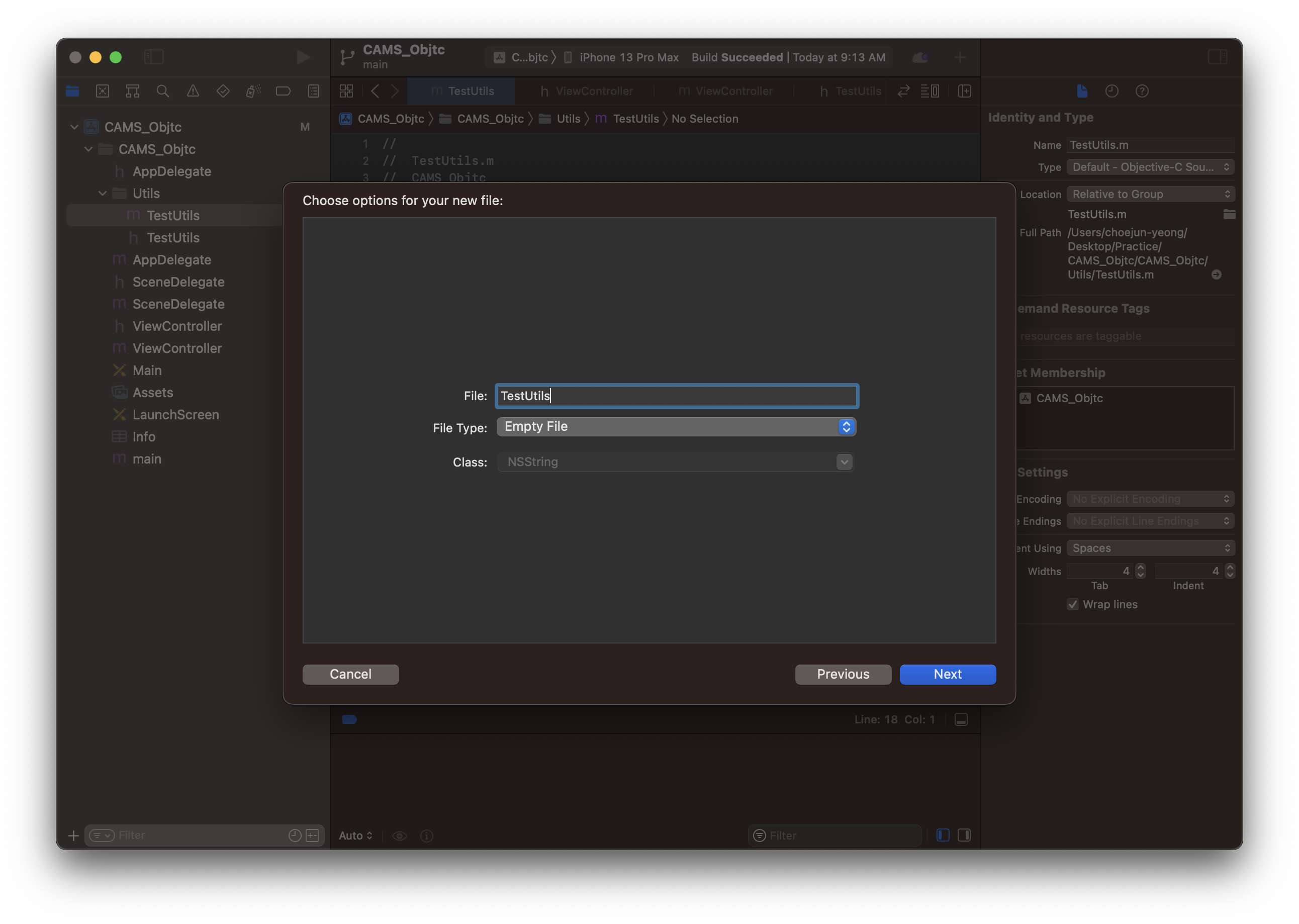Click the Run play button
Screen dimensions: 1299x924
tap(303, 57)
